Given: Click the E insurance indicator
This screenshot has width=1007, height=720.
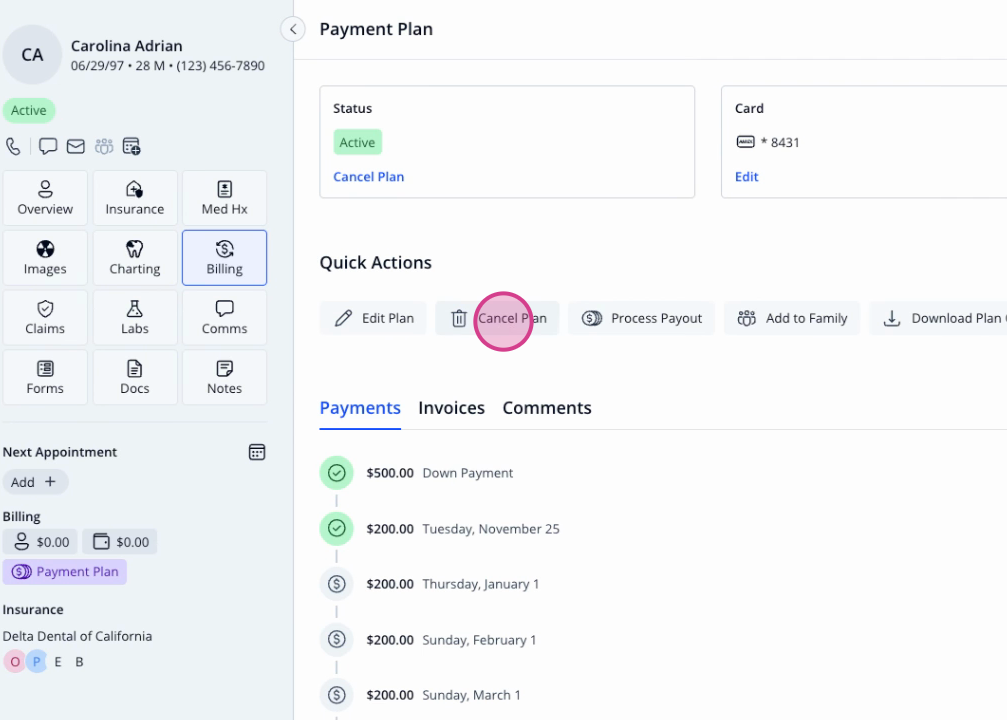Looking at the screenshot, I should 58,662.
